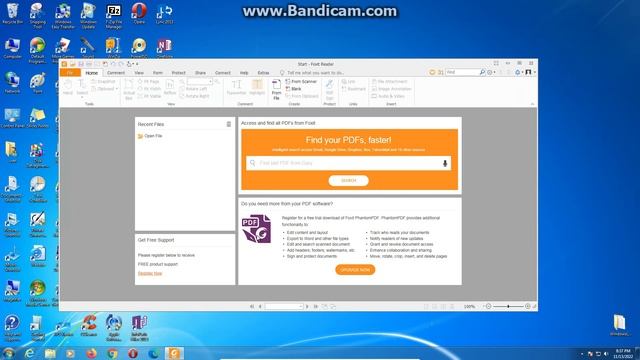The width and height of the screenshot is (640, 360).
Task: Select the Typewriter comment tool
Action: pyautogui.click(x=236, y=87)
